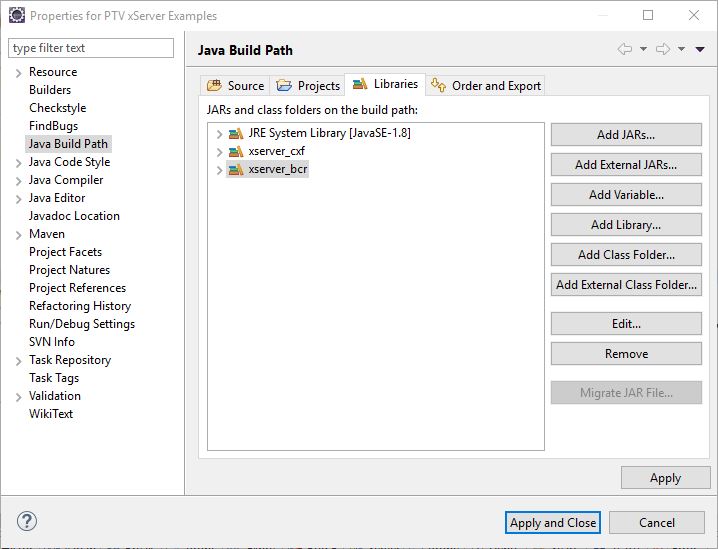Viewport: 718px width, 549px height.
Task: Expand the Maven preferences node
Action: click(18, 235)
